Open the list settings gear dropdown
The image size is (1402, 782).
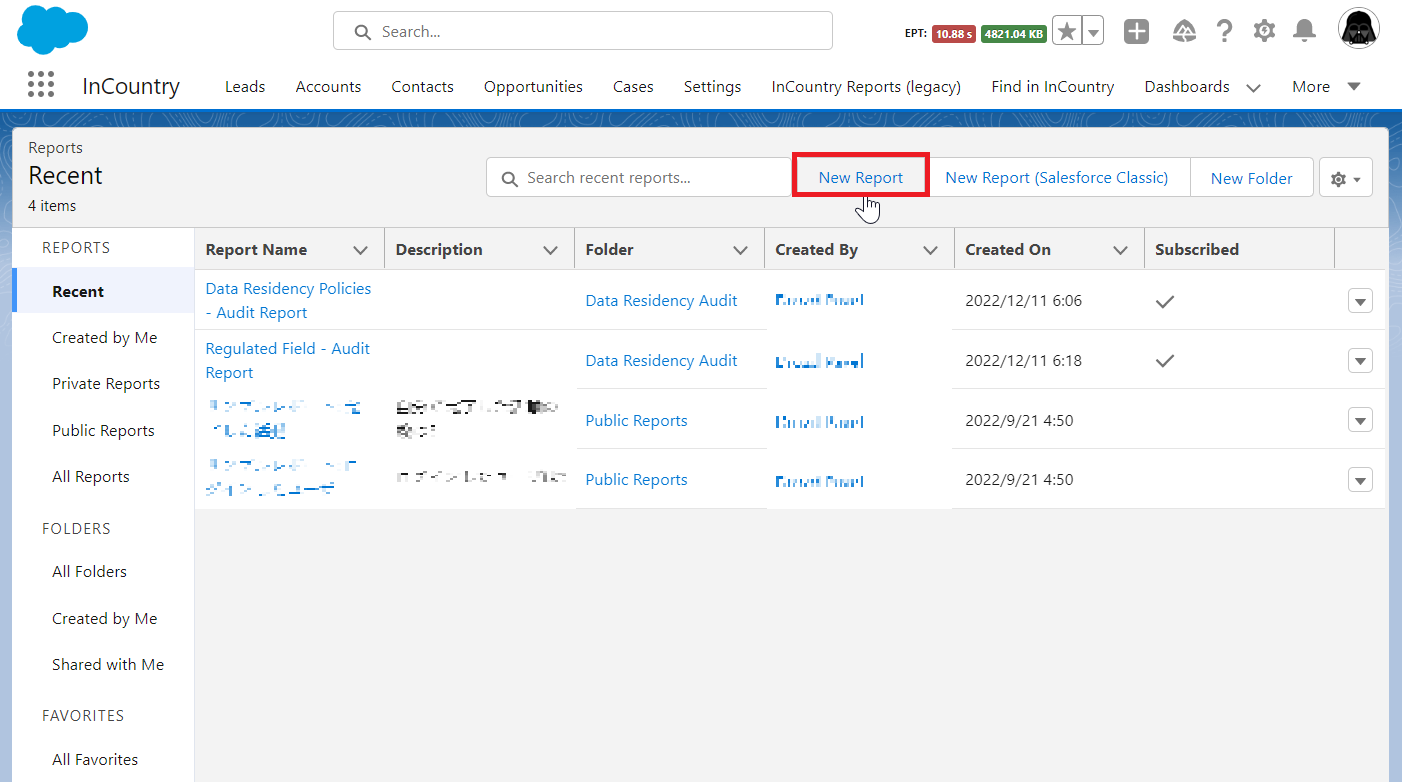(x=1346, y=178)
